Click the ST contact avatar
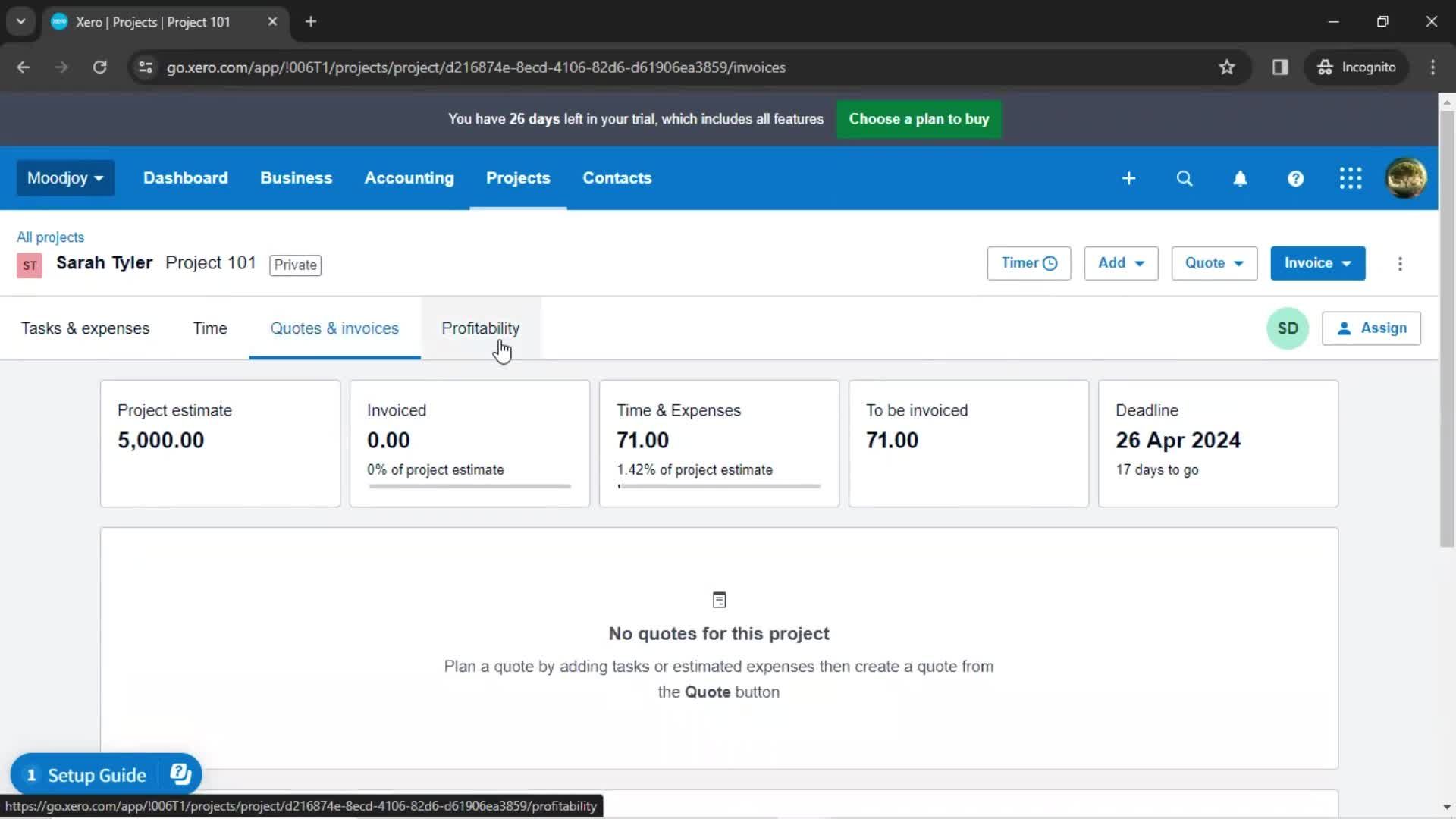1456x819 pixels. tap(30, 265)
